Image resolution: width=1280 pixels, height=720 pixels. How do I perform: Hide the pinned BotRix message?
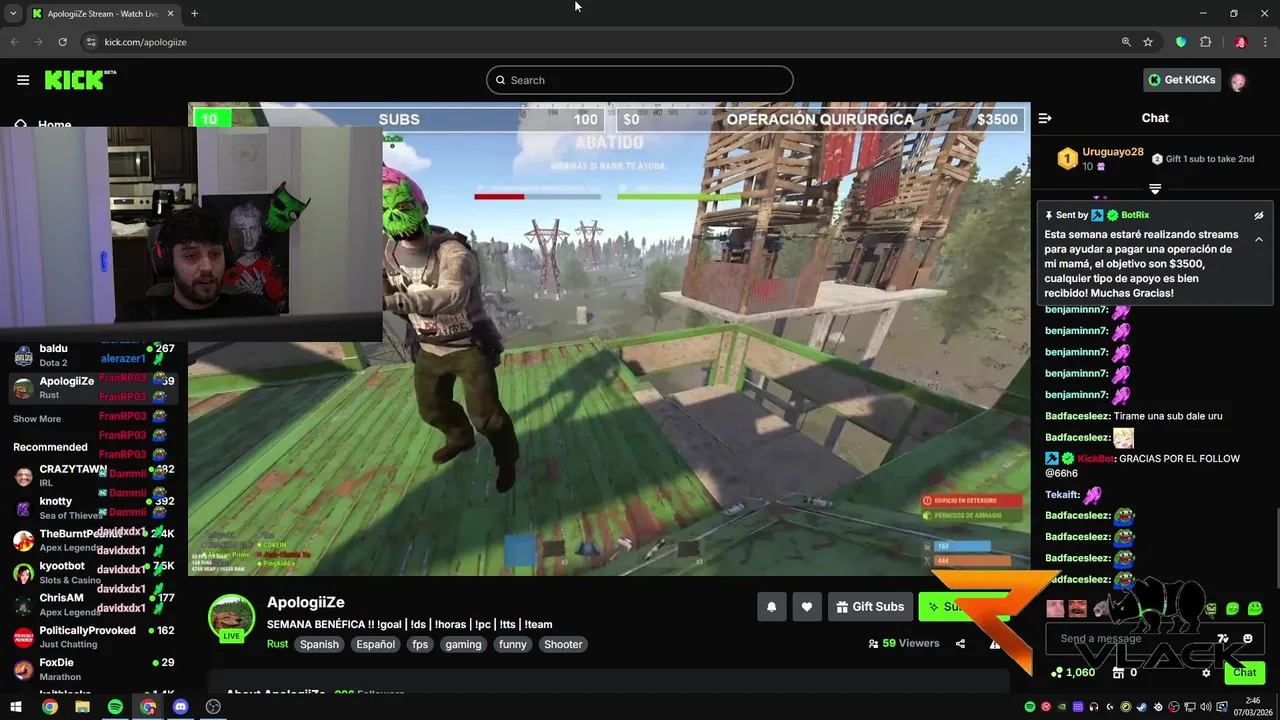click(x=1259, y=215)
